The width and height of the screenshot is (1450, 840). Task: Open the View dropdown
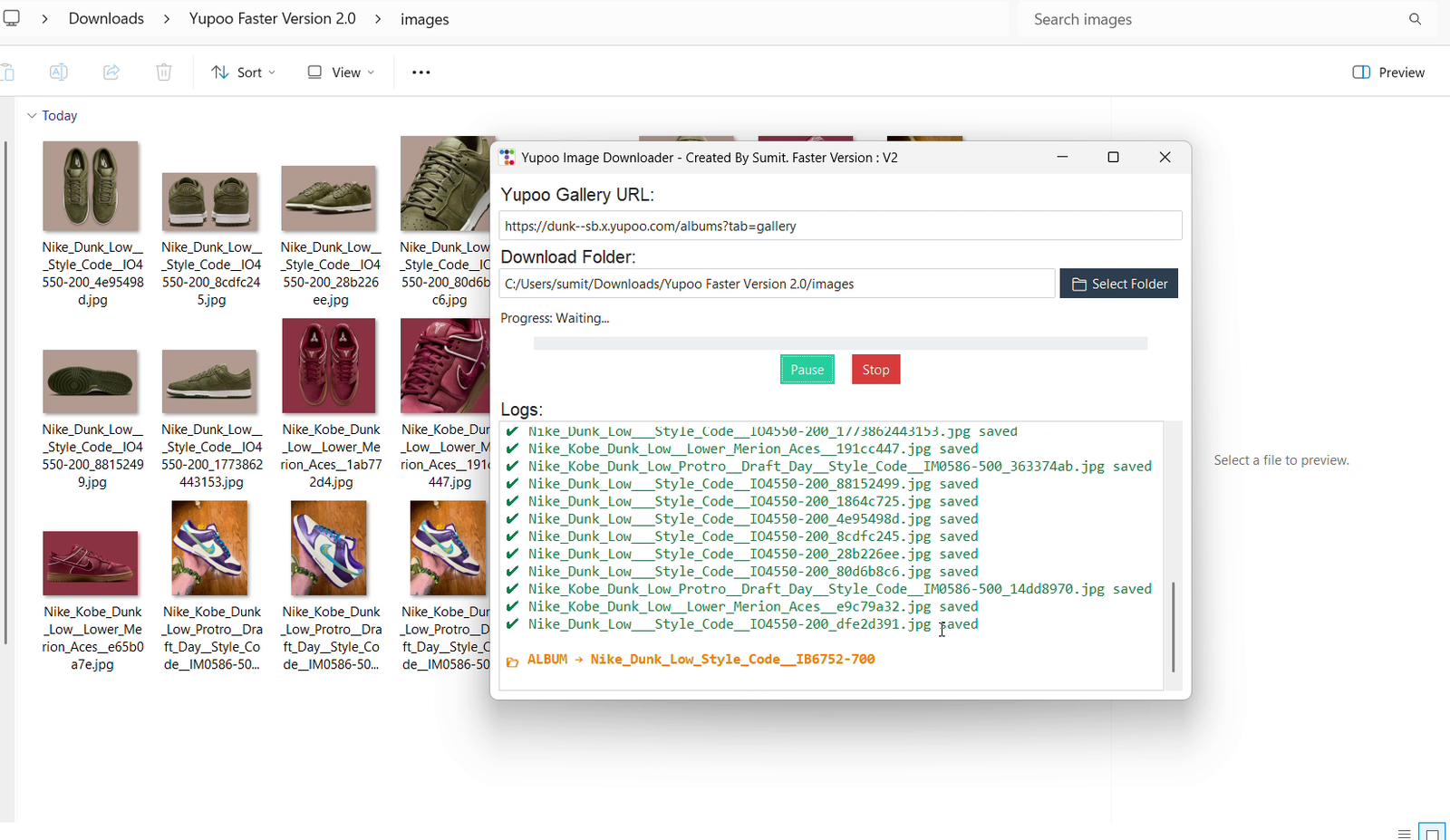point(341,72)
